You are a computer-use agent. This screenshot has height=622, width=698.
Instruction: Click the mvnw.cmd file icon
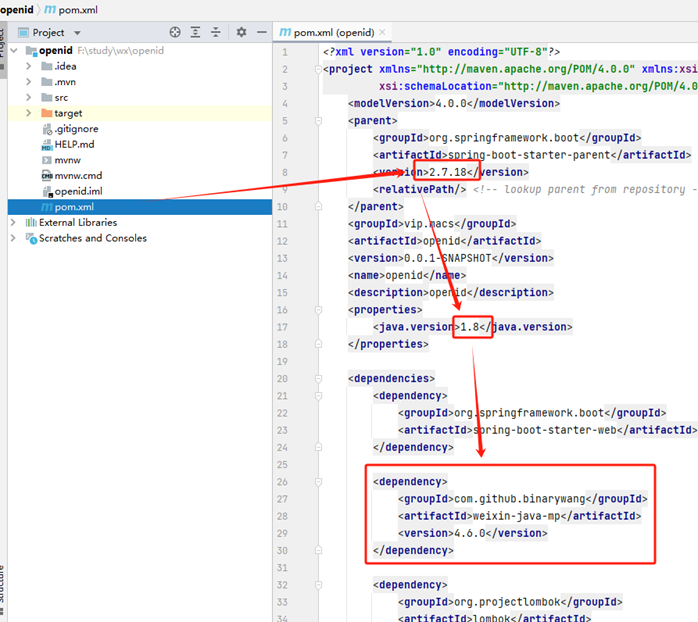coord(47,175)
